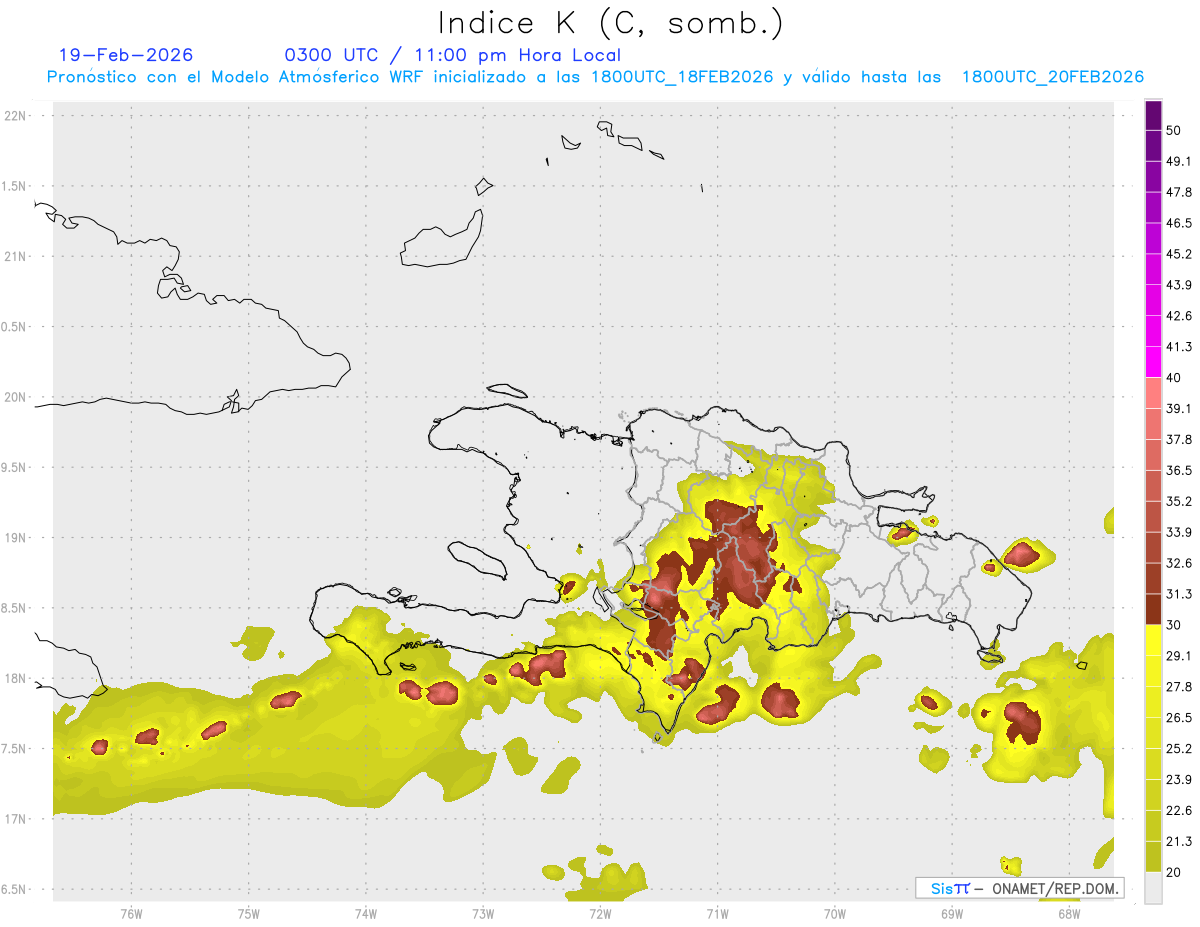Screen dimensions: 1200x927
Task: Pick the gray swatch below the 20 mark
Action: (1153, 888)
